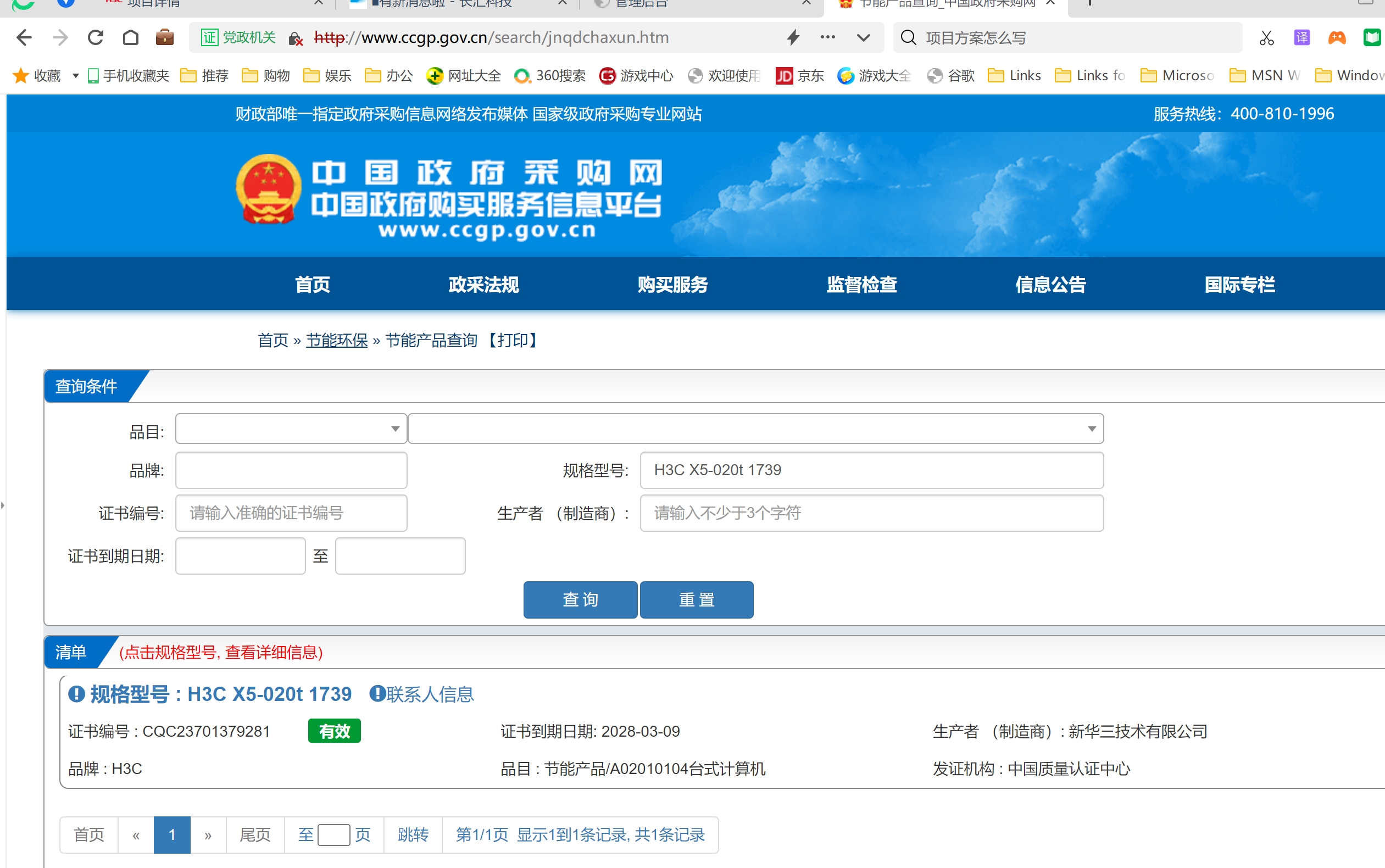Reload the current page
The image size is (1385, 868).
click(95, 38)
